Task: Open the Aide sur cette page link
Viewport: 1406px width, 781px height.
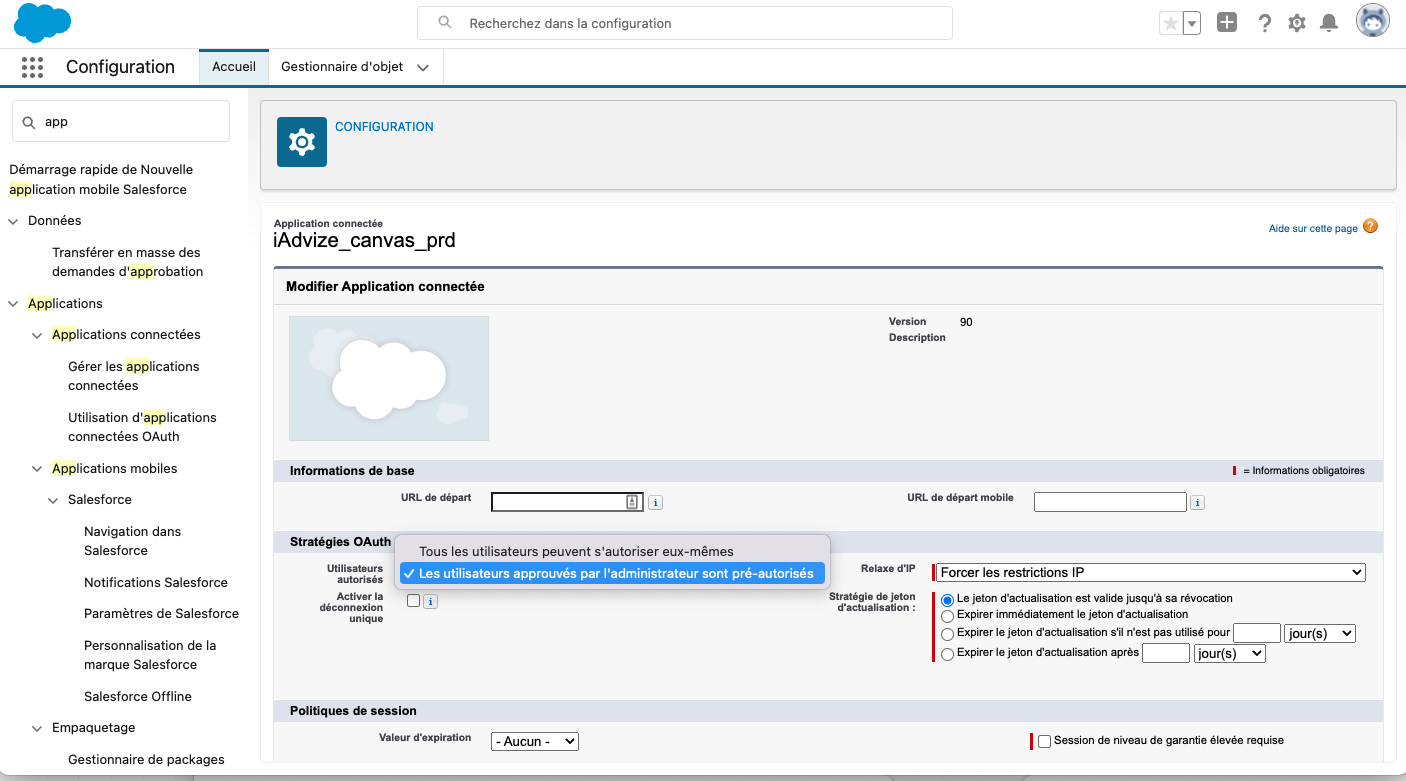Action: [x=1313, y=229]
